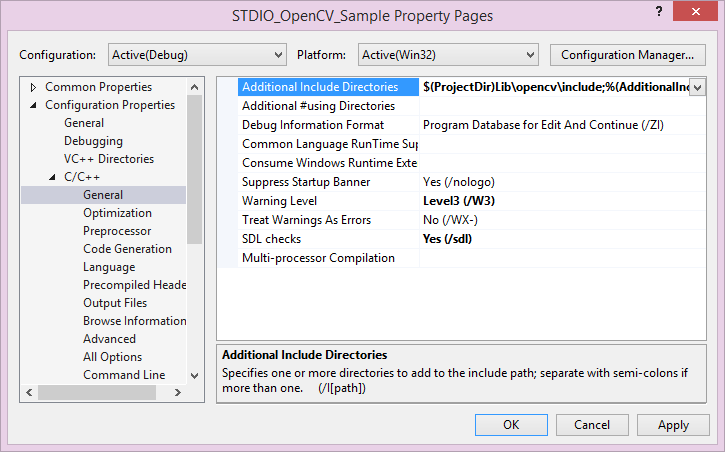The image size is (725, 452).
Task: Open the Configuration dropdown showing Active(Debug)
Action: (197, 55)
